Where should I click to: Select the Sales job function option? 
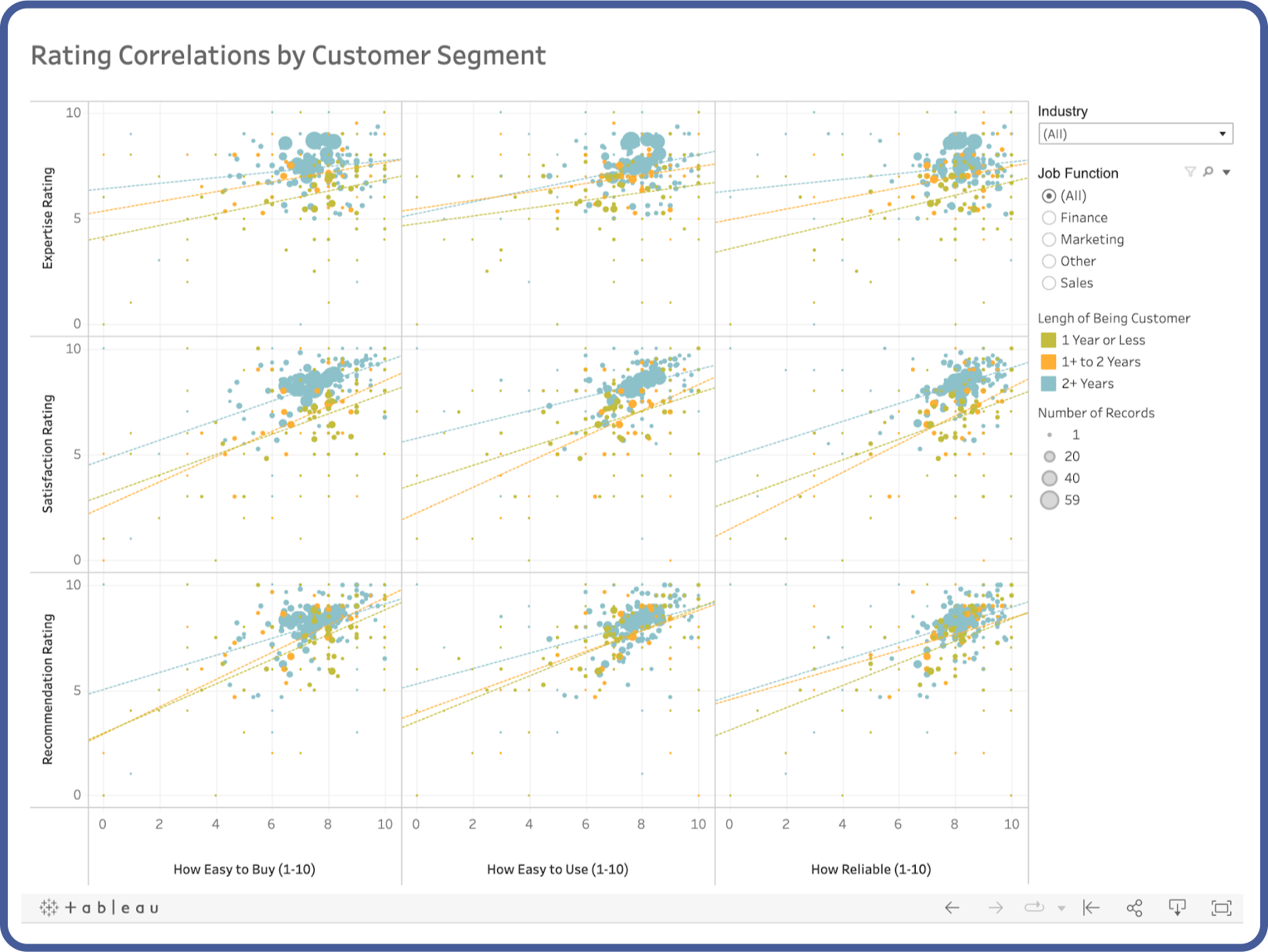pyautogui.click(x=1049, y=283)
